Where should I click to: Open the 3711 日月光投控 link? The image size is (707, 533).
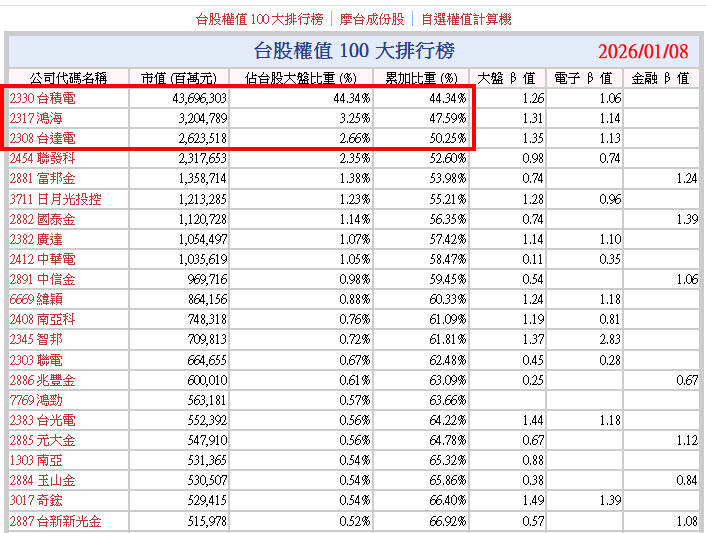click(55, 199)
